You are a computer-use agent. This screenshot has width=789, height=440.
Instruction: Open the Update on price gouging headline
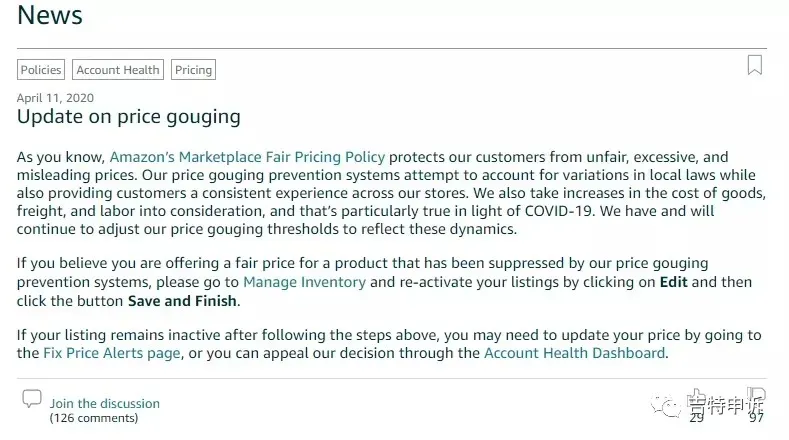tap(129, 117)
